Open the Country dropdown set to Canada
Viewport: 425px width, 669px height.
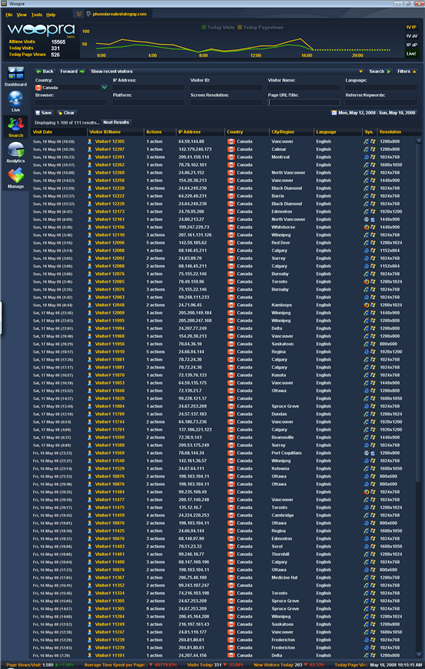click(x=104, y=87)
